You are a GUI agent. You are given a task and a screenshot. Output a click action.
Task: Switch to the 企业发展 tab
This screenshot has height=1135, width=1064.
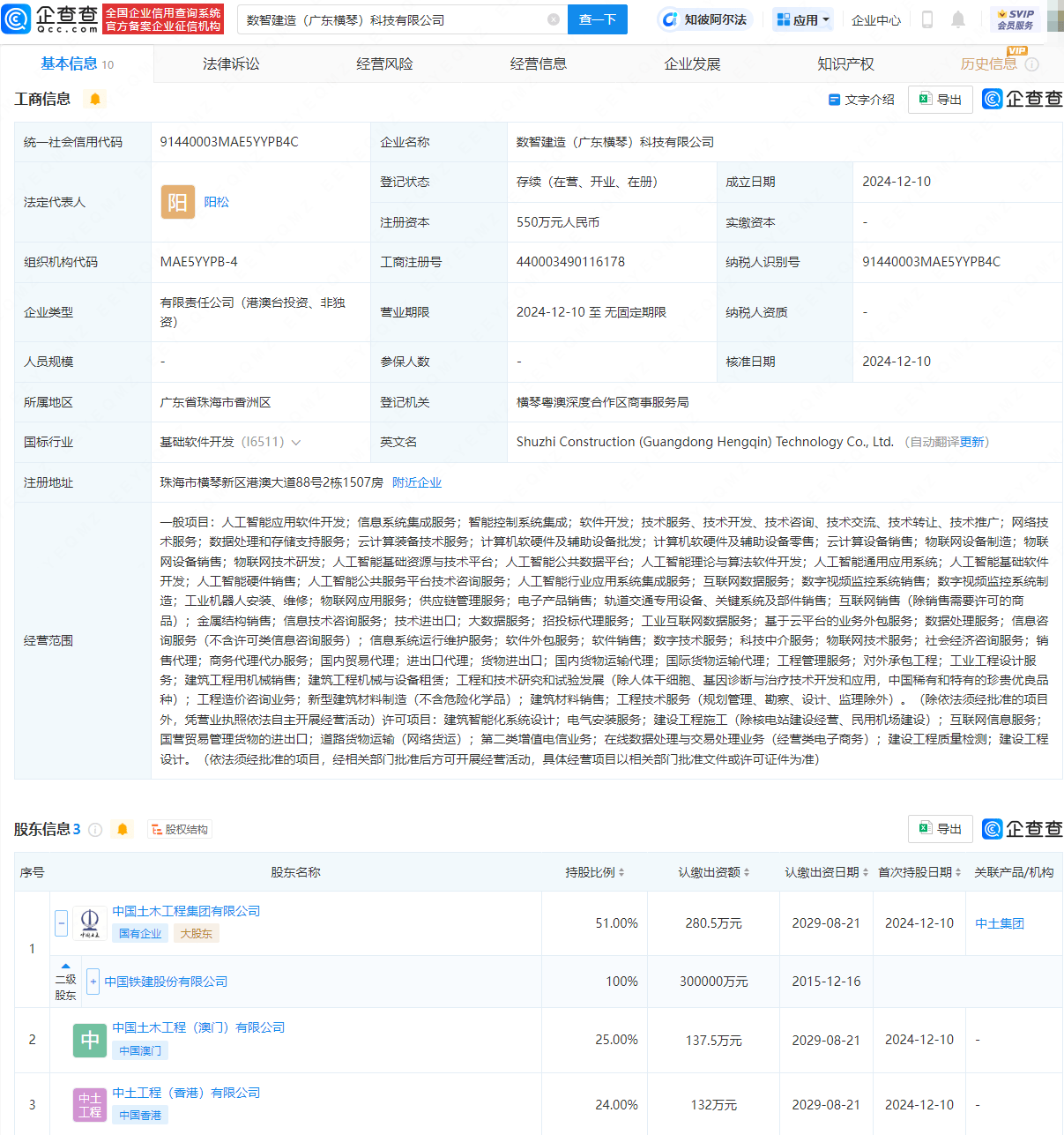692,64
